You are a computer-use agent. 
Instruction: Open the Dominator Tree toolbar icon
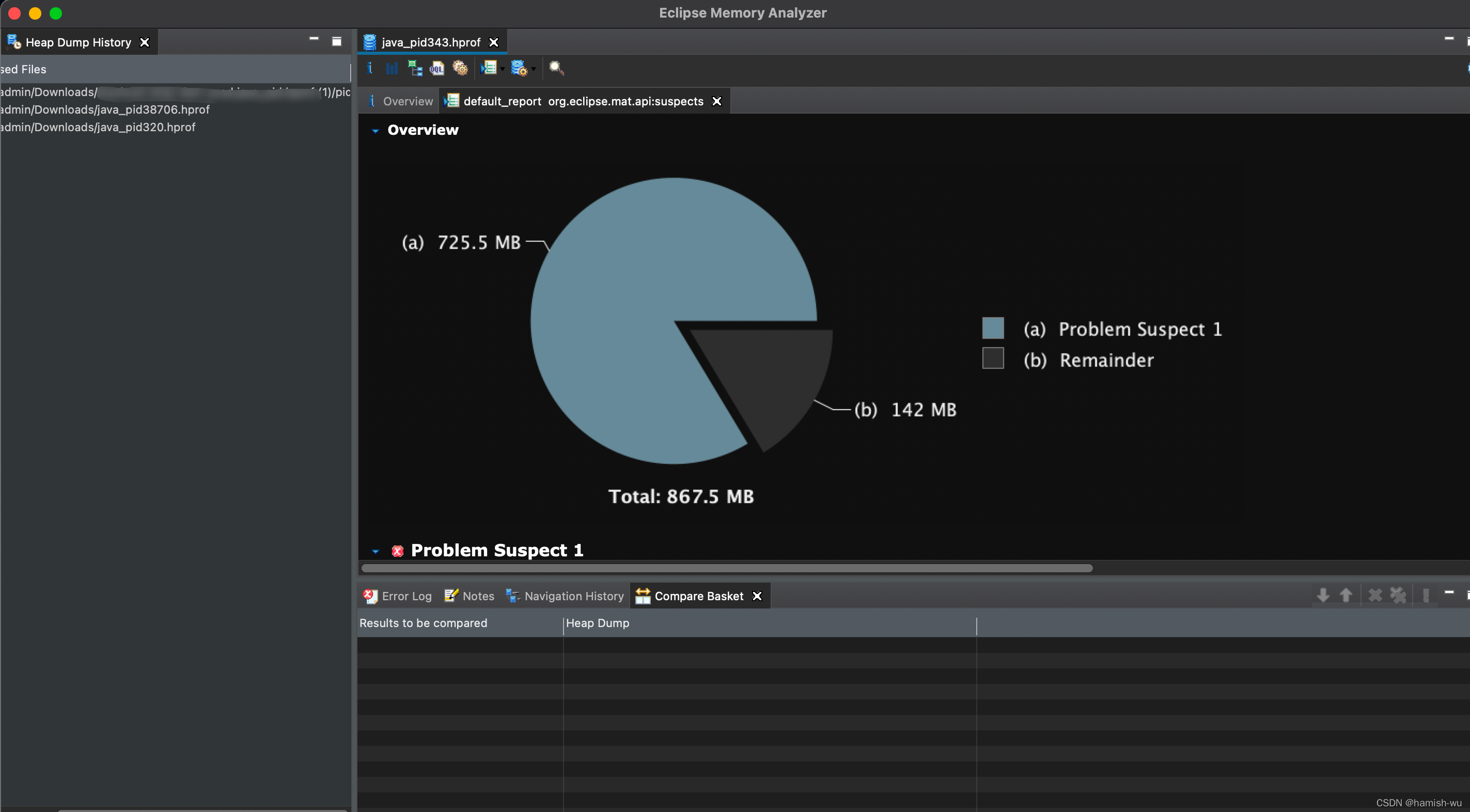(x=415, y=69)
